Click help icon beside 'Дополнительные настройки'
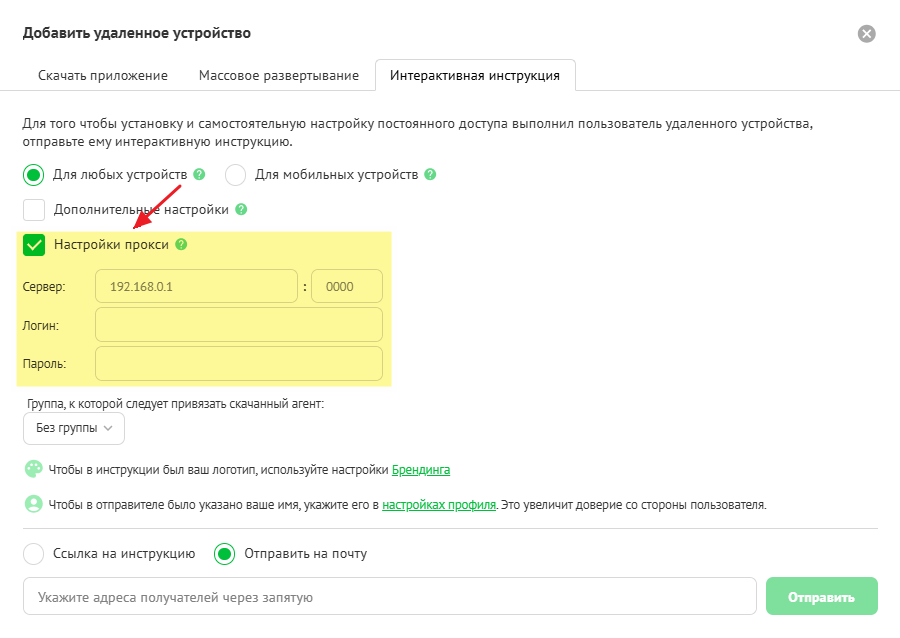Viewport: 900px width, 638px height. pos(241,210)
